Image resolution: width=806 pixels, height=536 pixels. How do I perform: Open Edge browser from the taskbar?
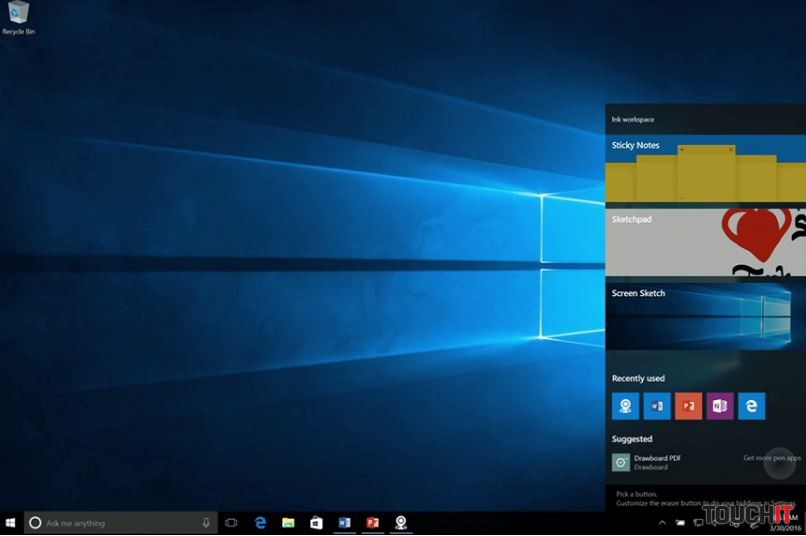tap(260, 523)
